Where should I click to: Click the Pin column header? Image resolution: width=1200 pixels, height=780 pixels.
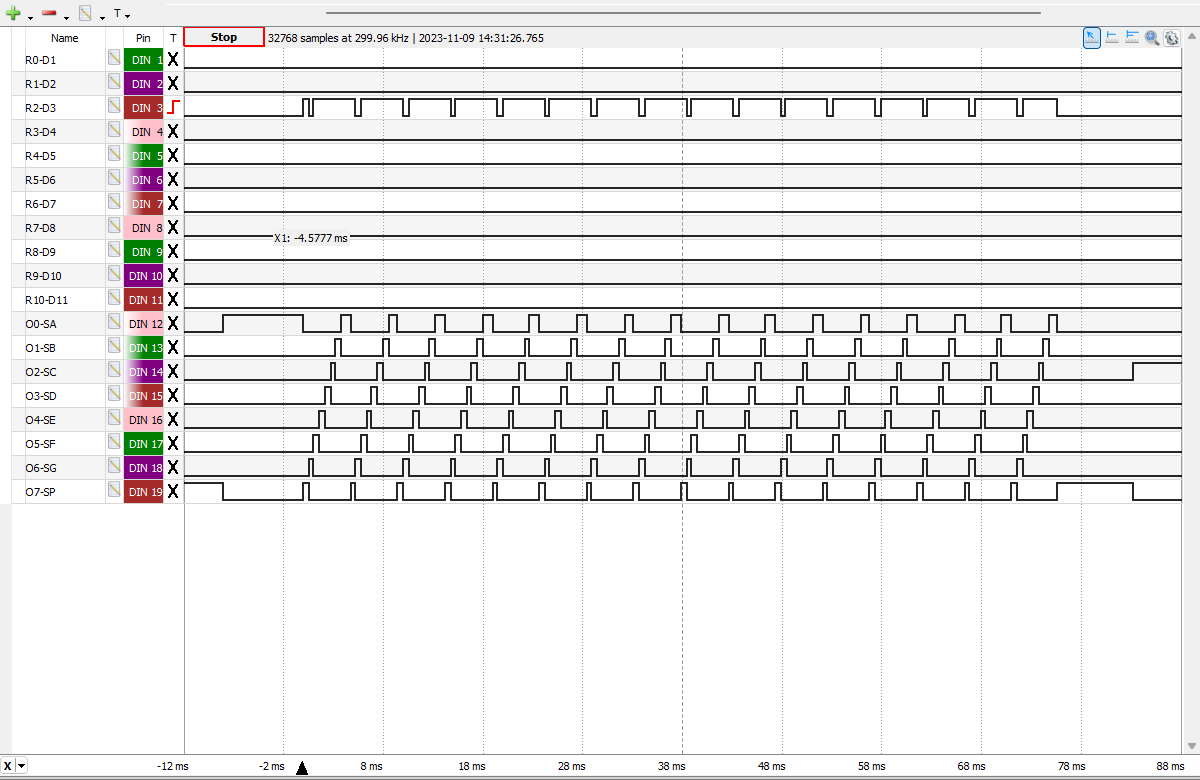point(143,38)
